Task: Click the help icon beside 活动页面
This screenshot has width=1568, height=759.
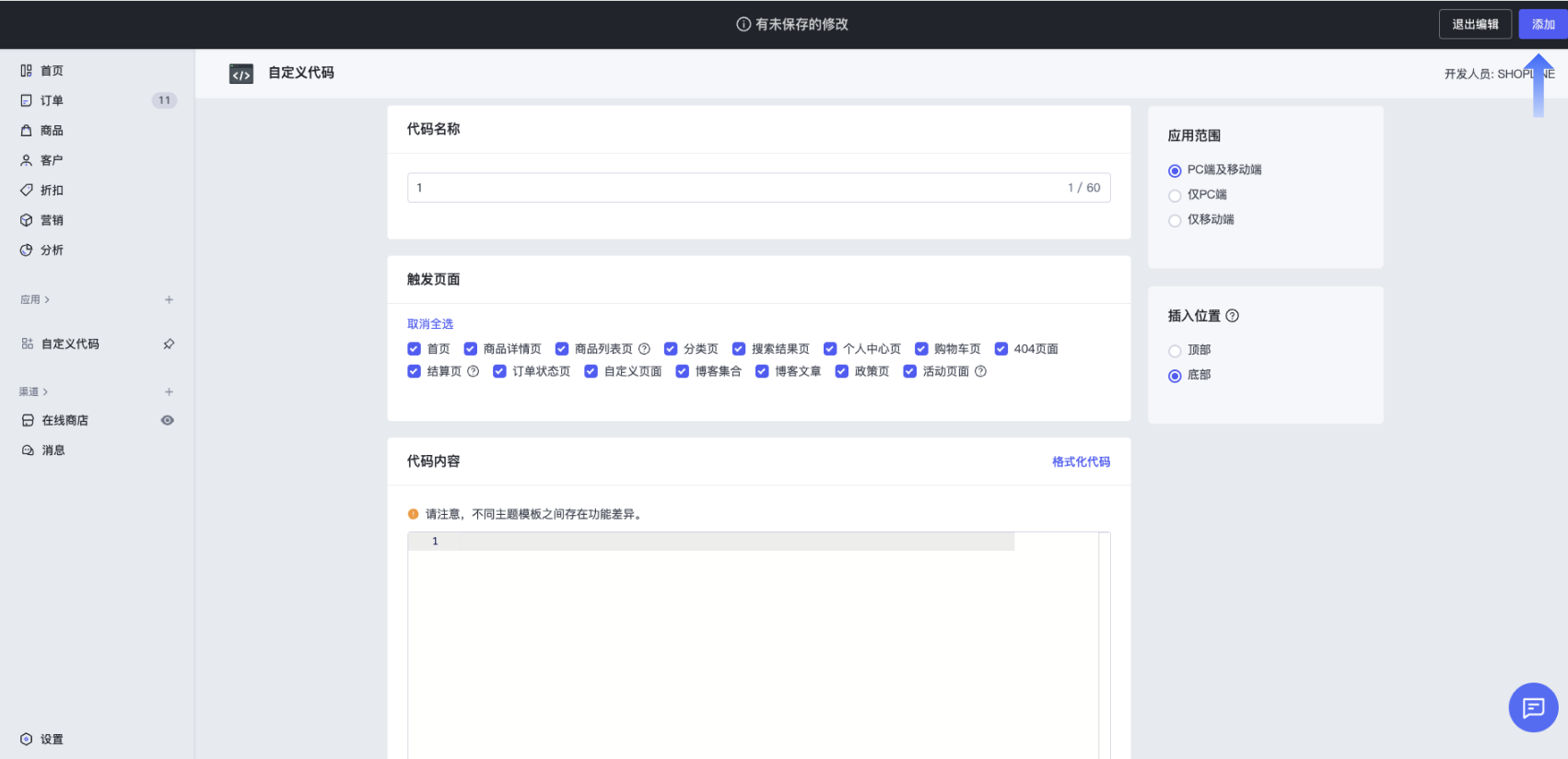Action: tap(981, 371)
